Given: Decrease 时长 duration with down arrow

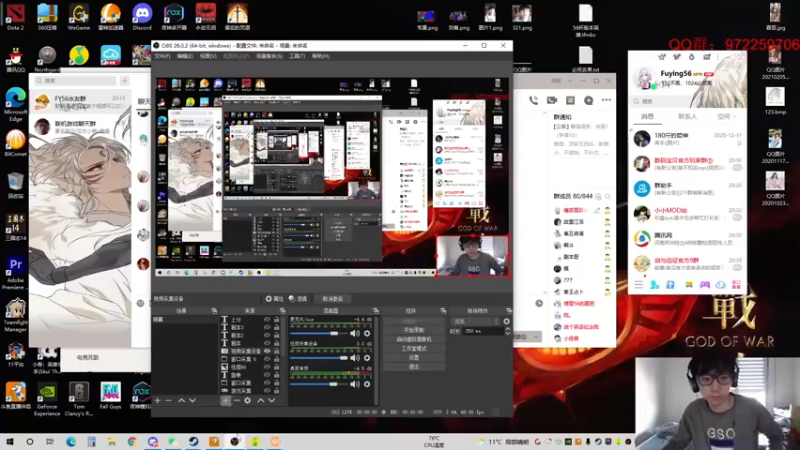Looking at the screenshot, I should (x=508, y=333).
